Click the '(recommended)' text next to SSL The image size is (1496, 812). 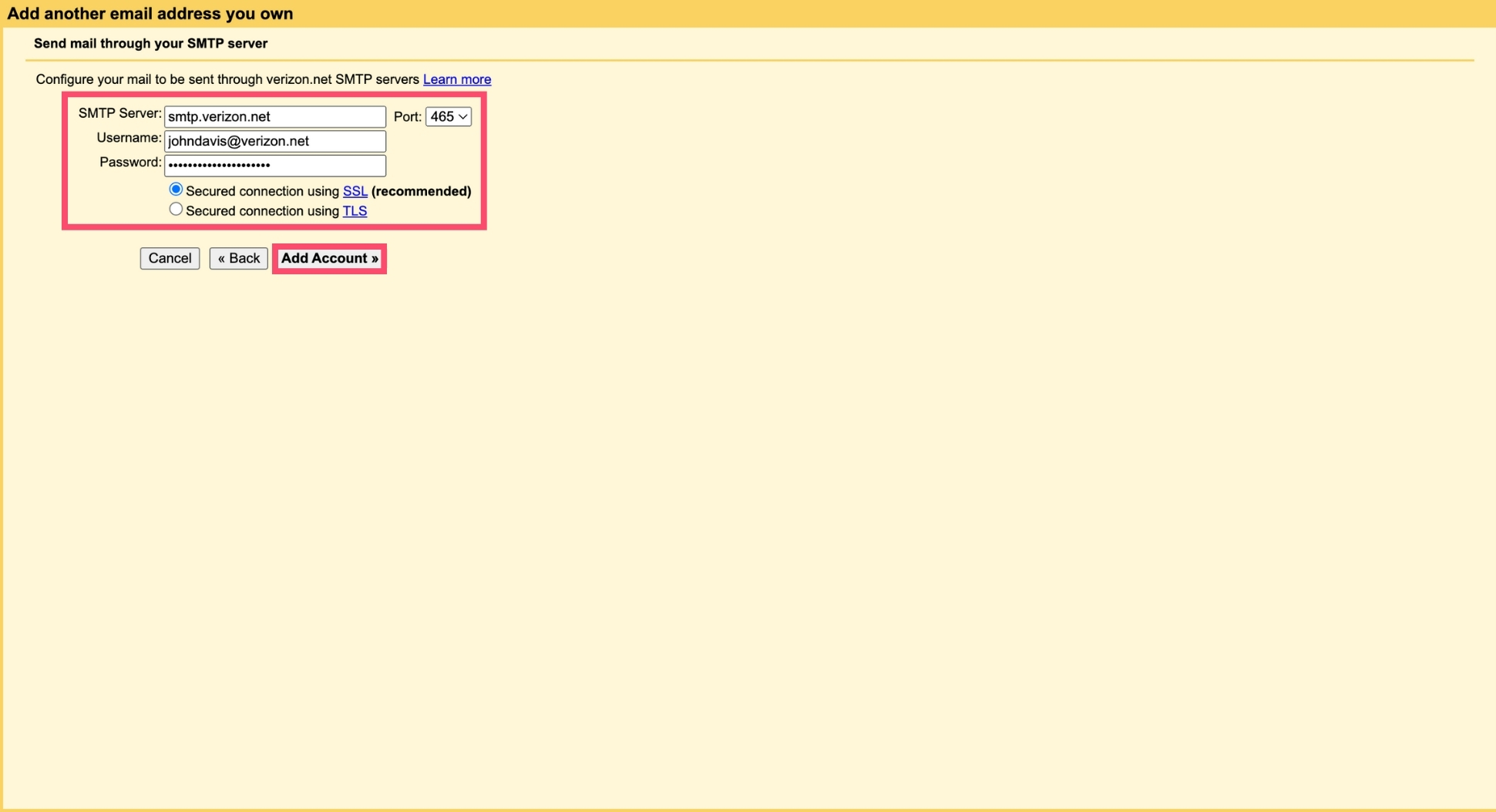(x=422, y=191)
